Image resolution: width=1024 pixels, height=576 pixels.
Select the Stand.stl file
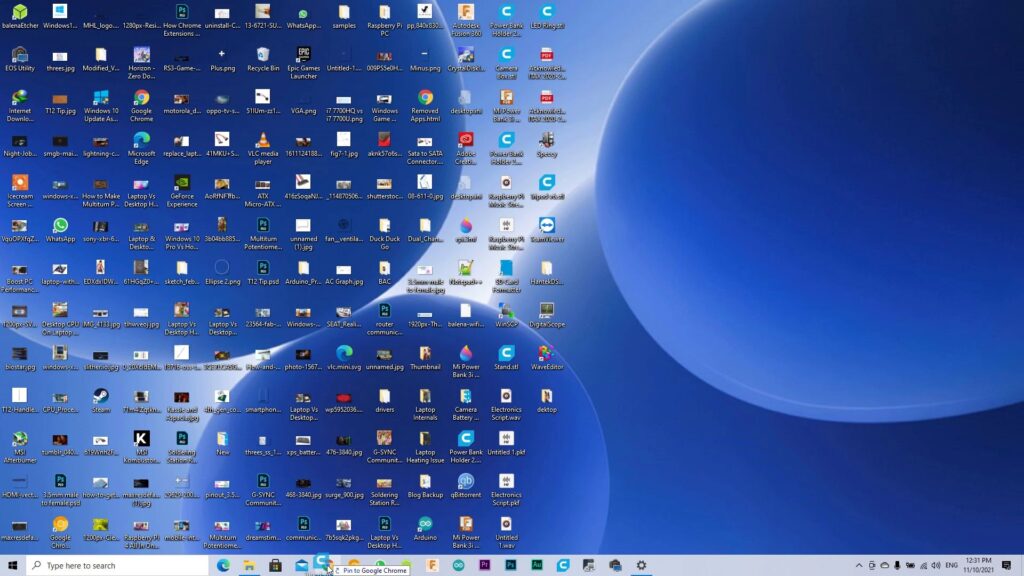coord(506,359)
